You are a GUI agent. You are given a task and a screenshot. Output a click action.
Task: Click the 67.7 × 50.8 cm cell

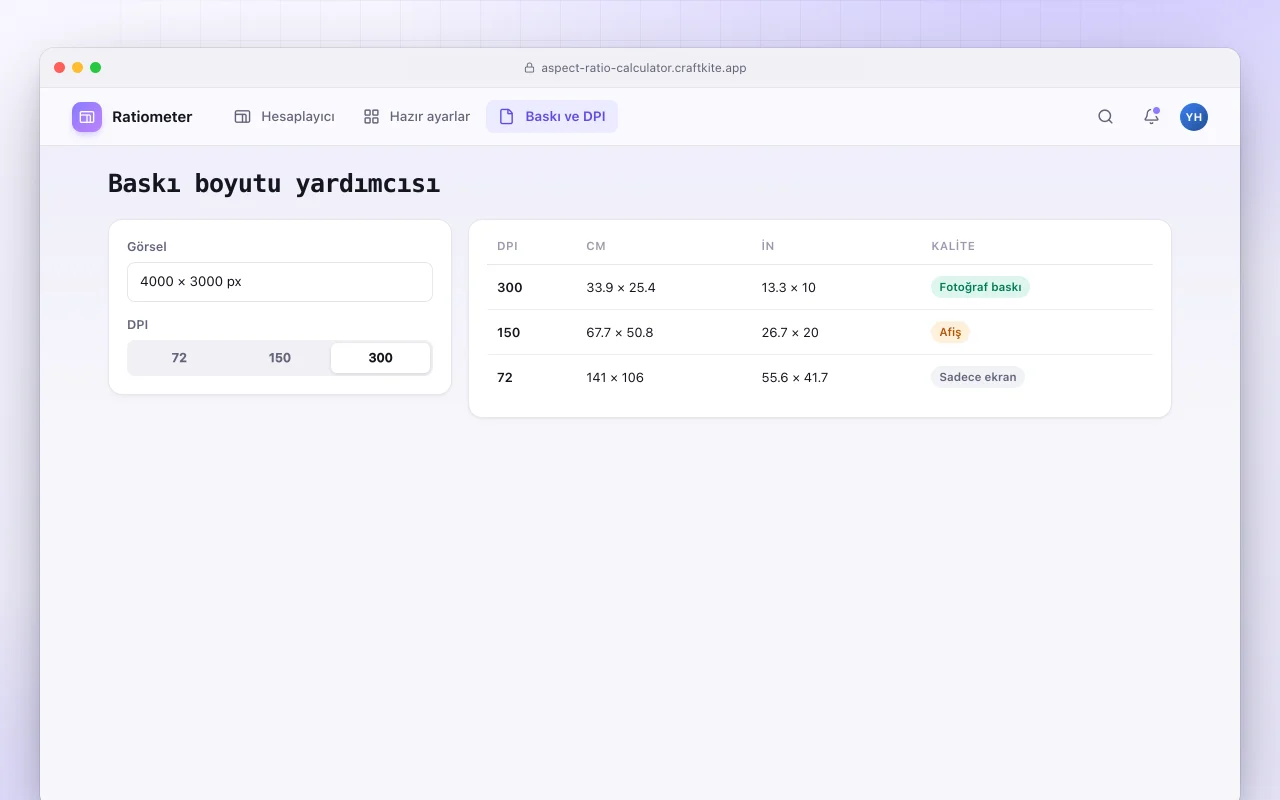coord(620,332)
